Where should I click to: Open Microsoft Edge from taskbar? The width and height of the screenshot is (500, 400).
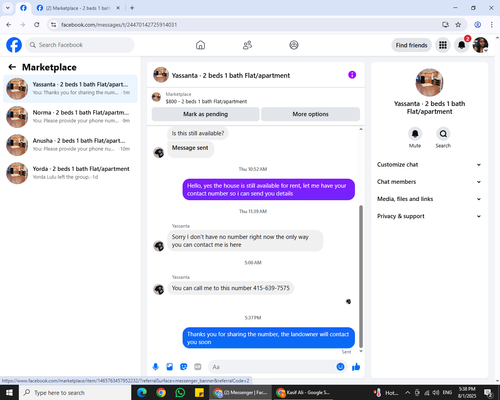(x=142, y=392)
